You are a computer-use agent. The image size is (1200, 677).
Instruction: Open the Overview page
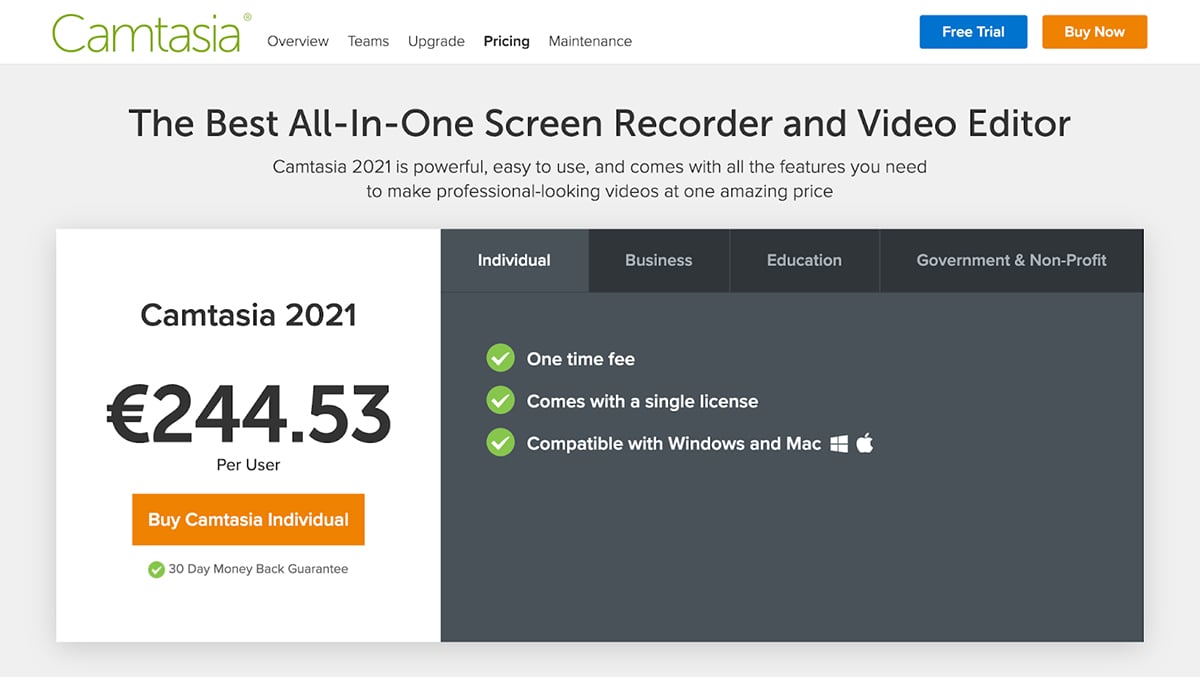[298, 41]
